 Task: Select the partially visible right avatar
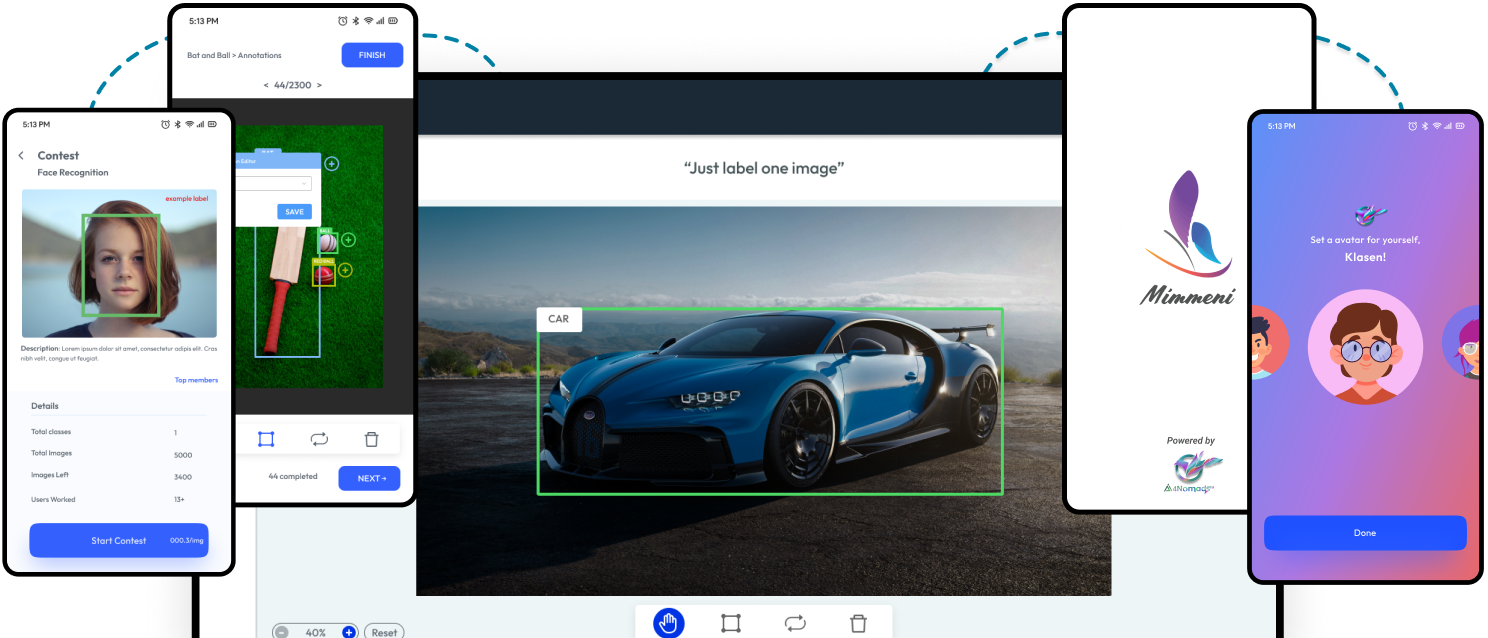click(1462, 343)
